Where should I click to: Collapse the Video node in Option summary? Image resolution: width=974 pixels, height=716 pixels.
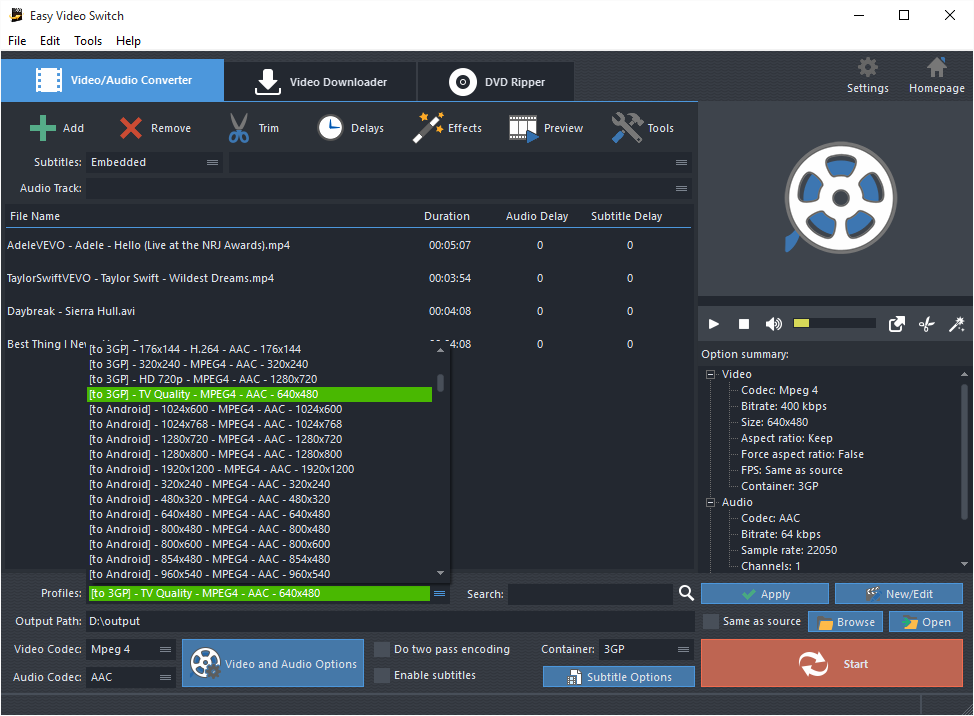[711, 375]
